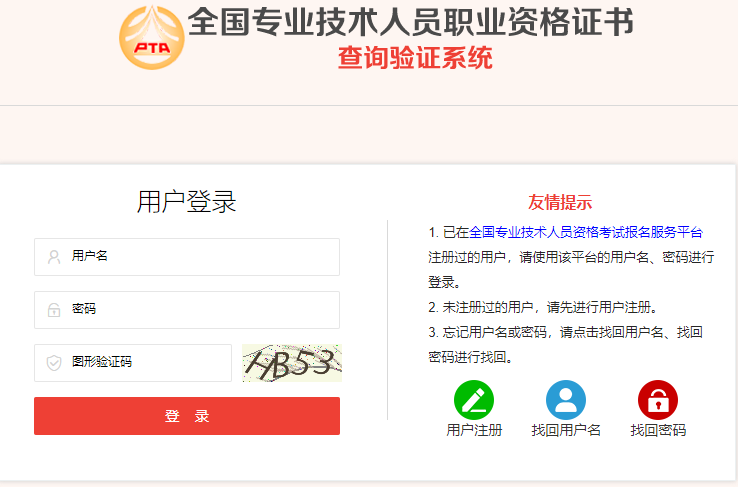Click the PTA logo emblem

pos(152,38)
